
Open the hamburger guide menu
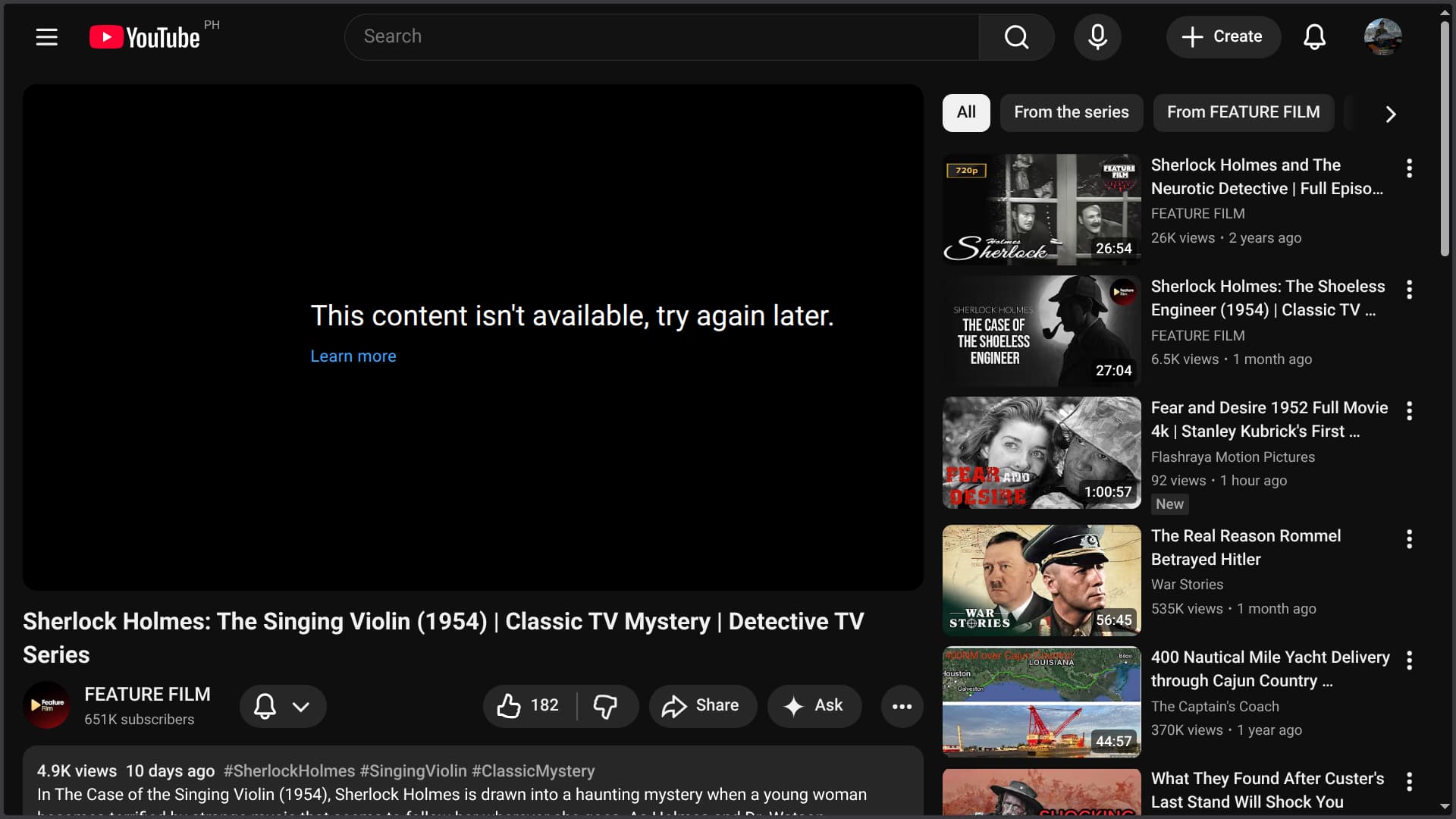click(47, 36)
